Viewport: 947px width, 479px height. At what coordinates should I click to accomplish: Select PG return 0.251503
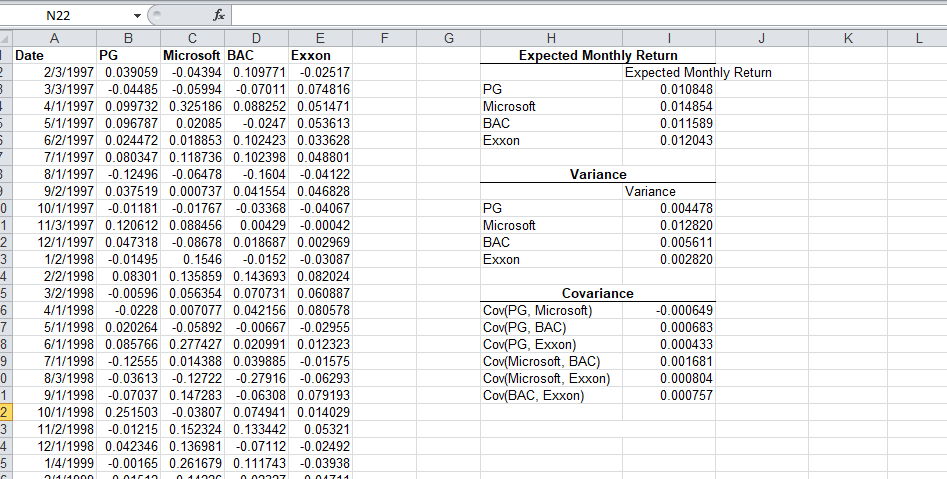129,413
